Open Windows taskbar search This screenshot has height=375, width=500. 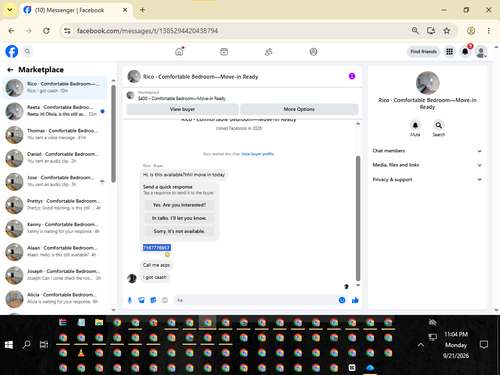click(26, 345)
